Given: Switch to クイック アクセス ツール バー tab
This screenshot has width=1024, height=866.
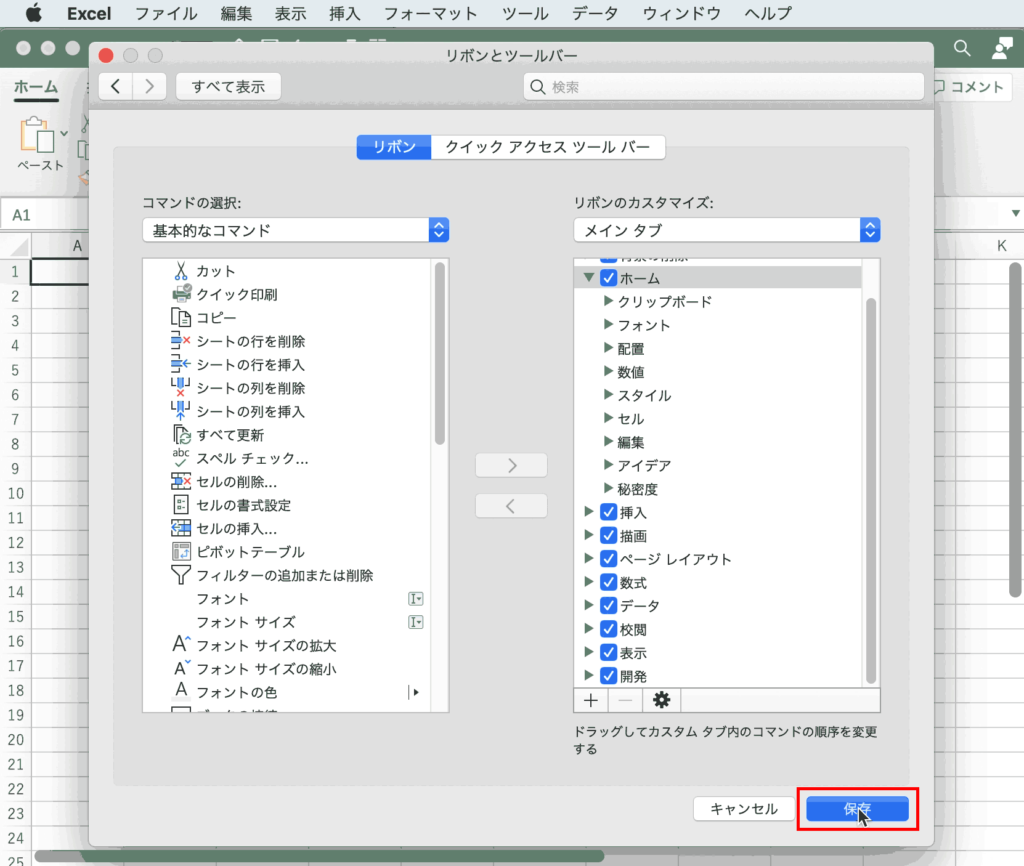Looking at the screenshot, I should pyautogui.click(x=548, y=147).
